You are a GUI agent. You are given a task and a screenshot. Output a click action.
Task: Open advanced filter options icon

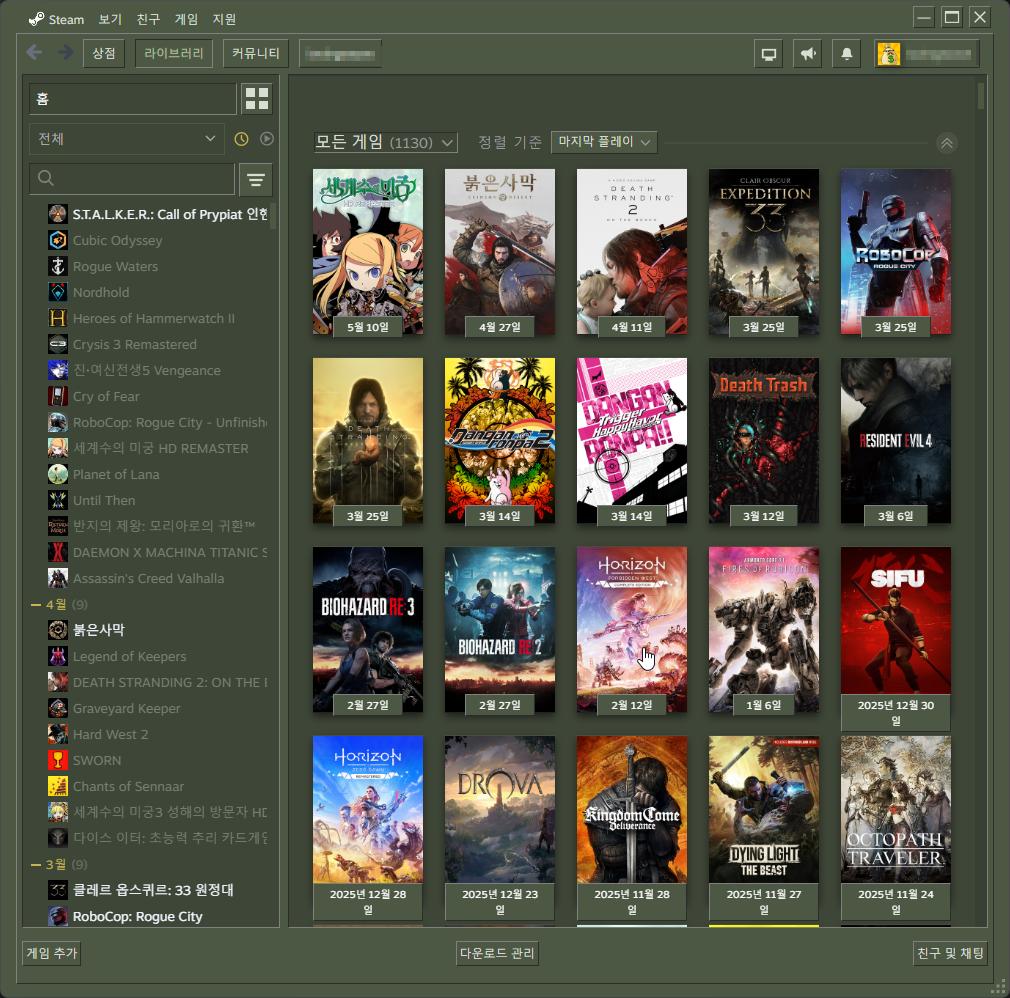point(256,179)
